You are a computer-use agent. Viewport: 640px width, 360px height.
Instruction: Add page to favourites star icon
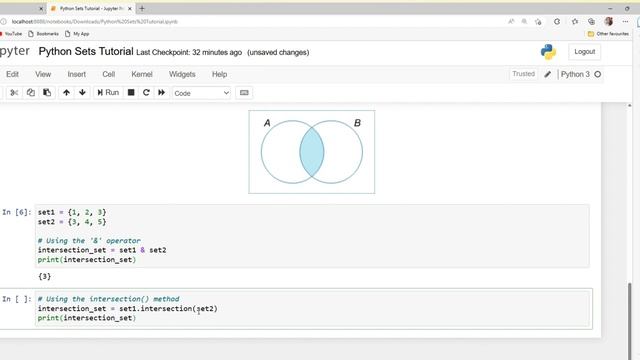tap(538, 22)
